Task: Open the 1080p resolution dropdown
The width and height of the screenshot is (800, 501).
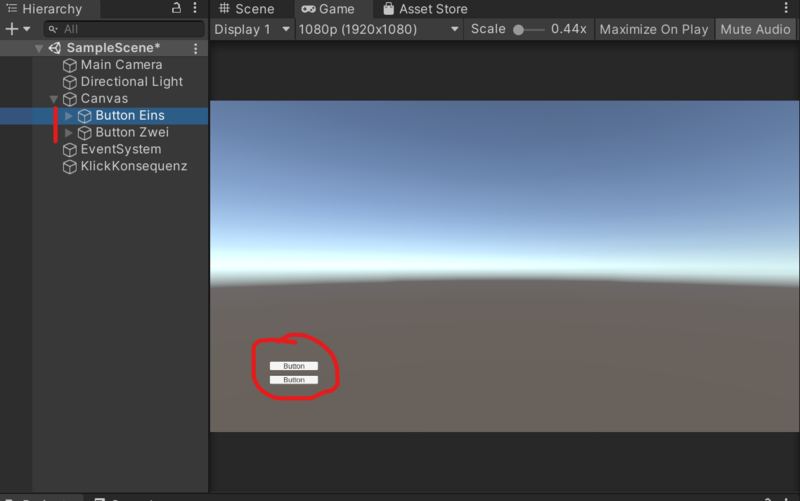Action: point(379,29)
